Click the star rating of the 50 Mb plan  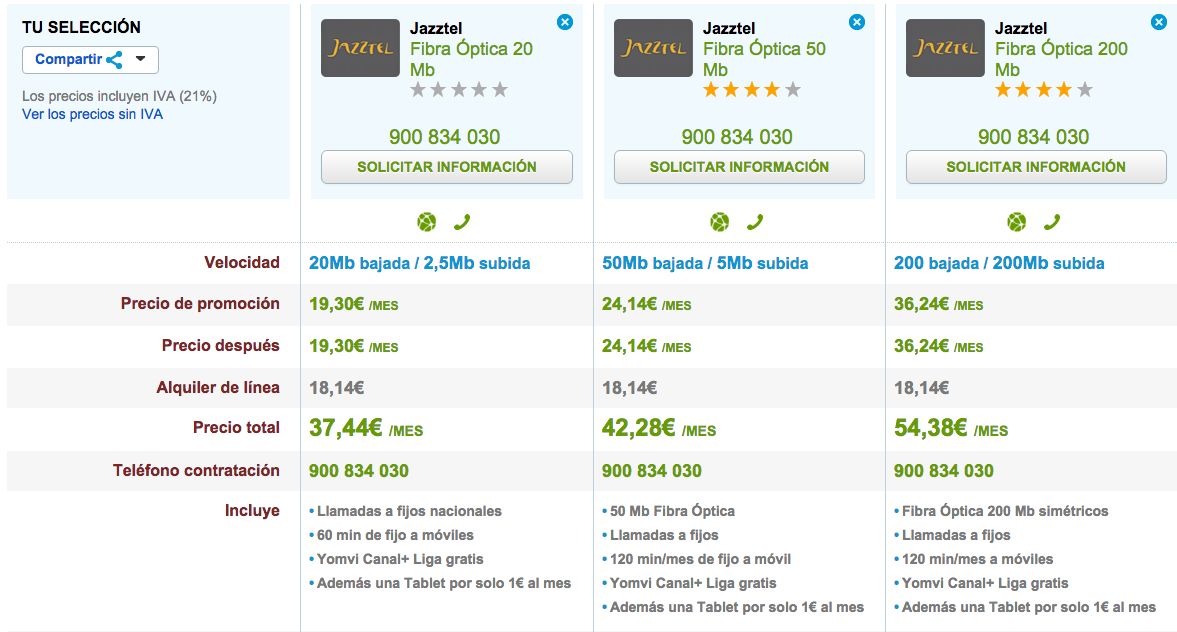(752, 90)
